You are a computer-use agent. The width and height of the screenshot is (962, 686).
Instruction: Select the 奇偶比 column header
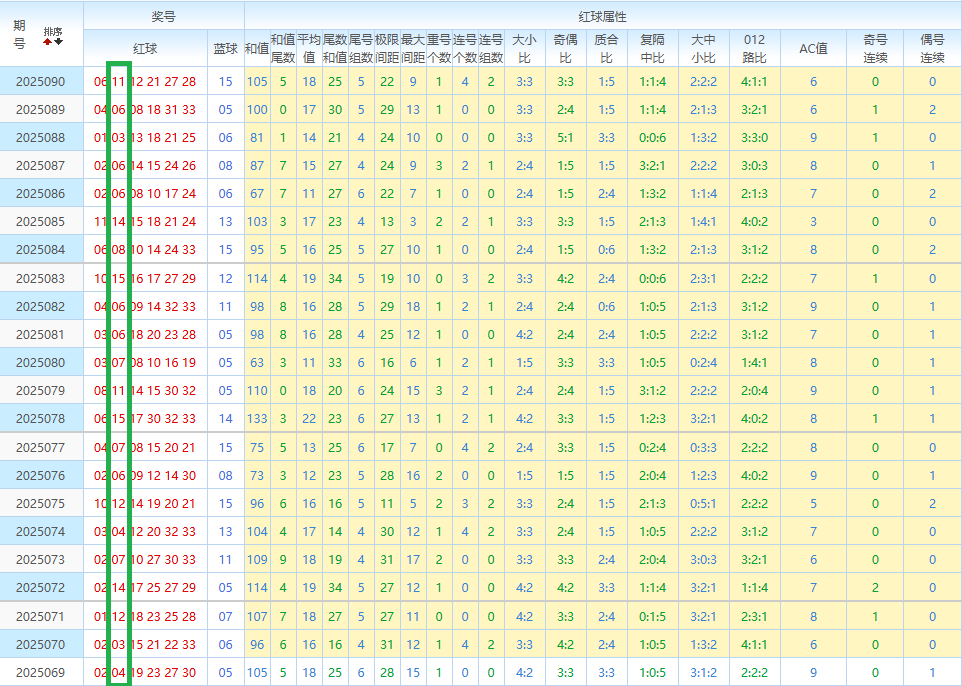565,48
